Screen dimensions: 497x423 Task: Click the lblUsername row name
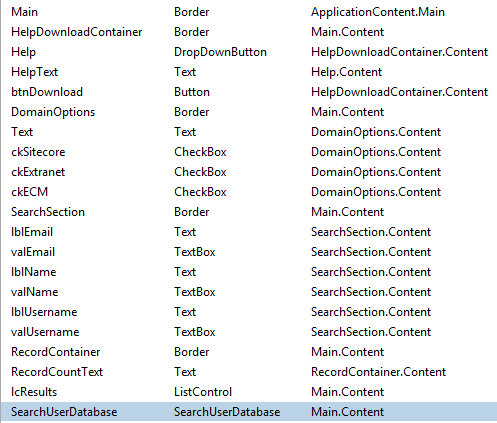(44, 312)
